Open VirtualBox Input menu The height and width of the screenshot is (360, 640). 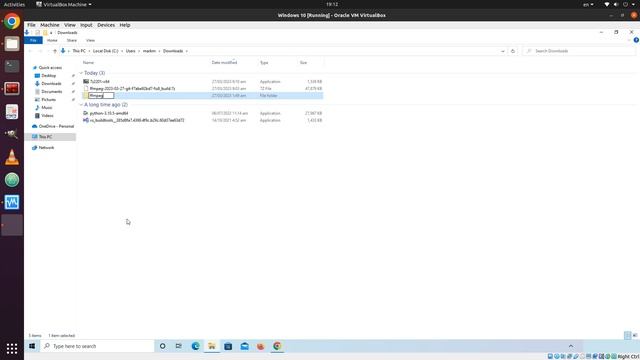[x=86, y=25]
